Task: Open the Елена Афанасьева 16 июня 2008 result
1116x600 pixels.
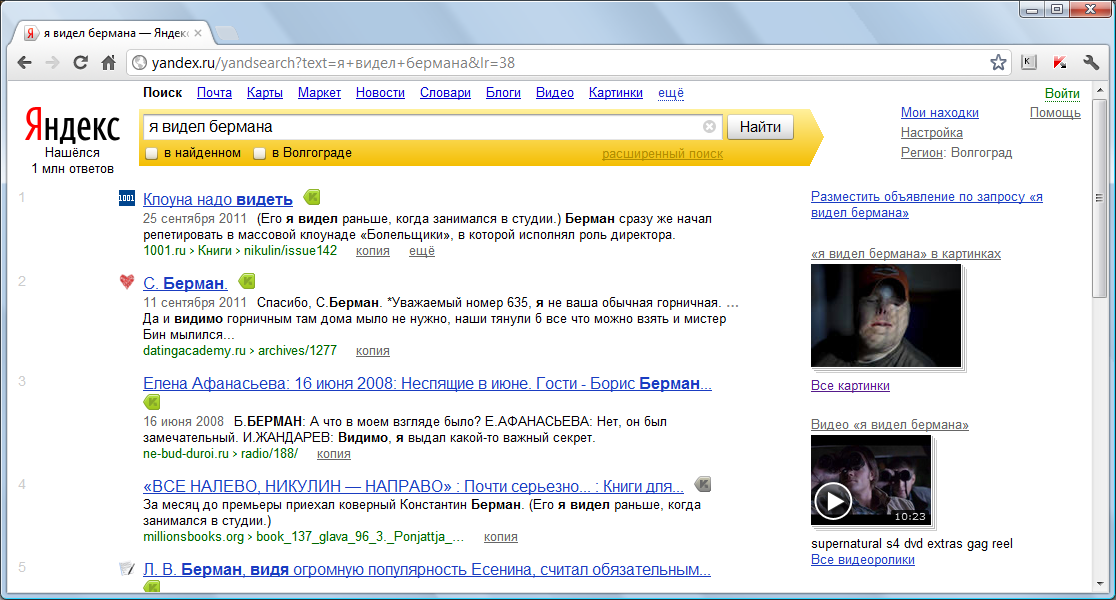Action: tap(427, 384)
